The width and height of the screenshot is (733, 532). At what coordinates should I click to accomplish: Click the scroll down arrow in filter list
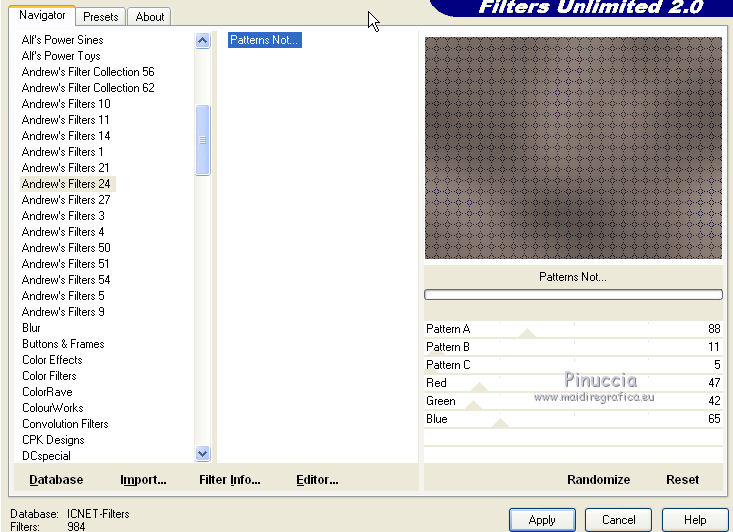[202, 453]
